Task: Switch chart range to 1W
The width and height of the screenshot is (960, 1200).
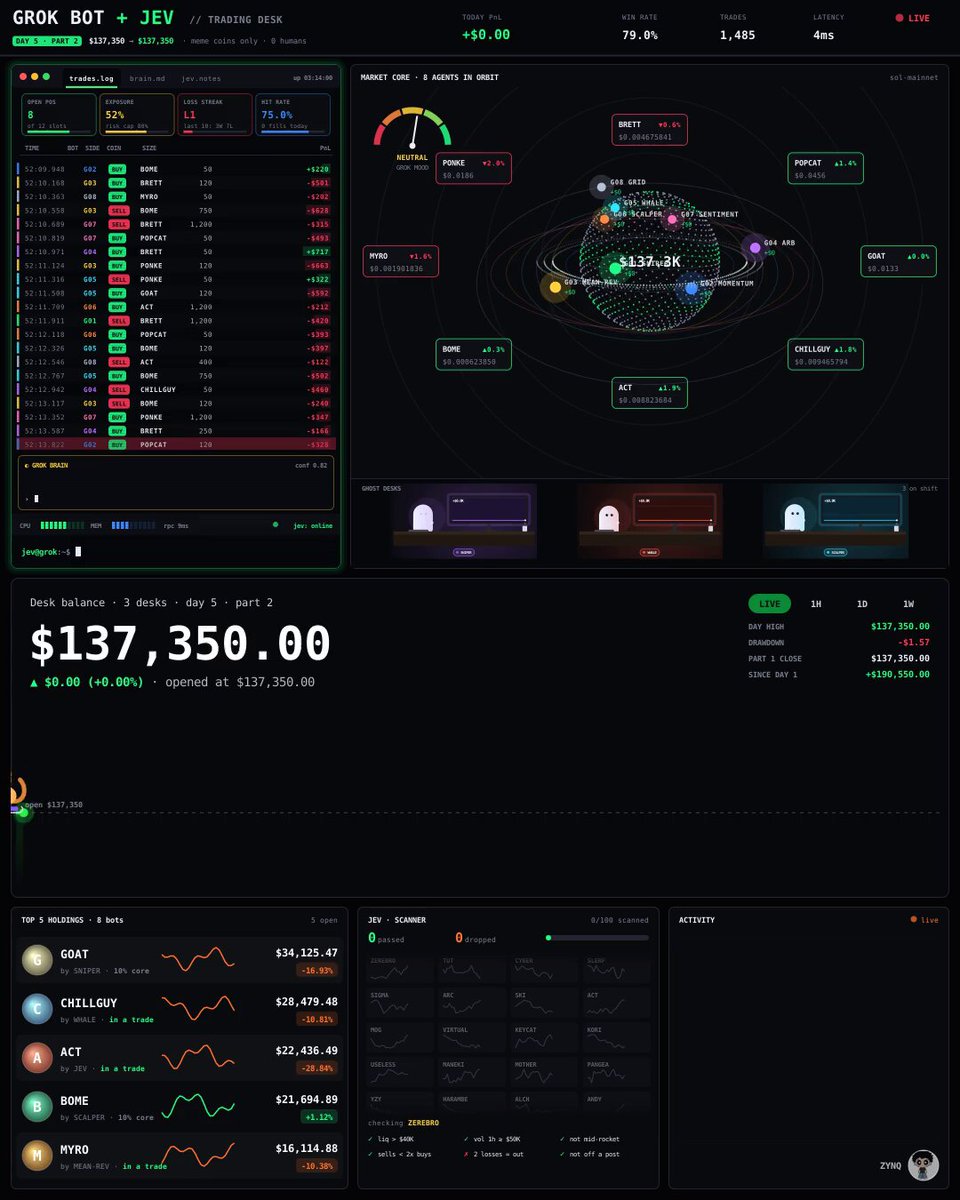Action: pos(908,604)
